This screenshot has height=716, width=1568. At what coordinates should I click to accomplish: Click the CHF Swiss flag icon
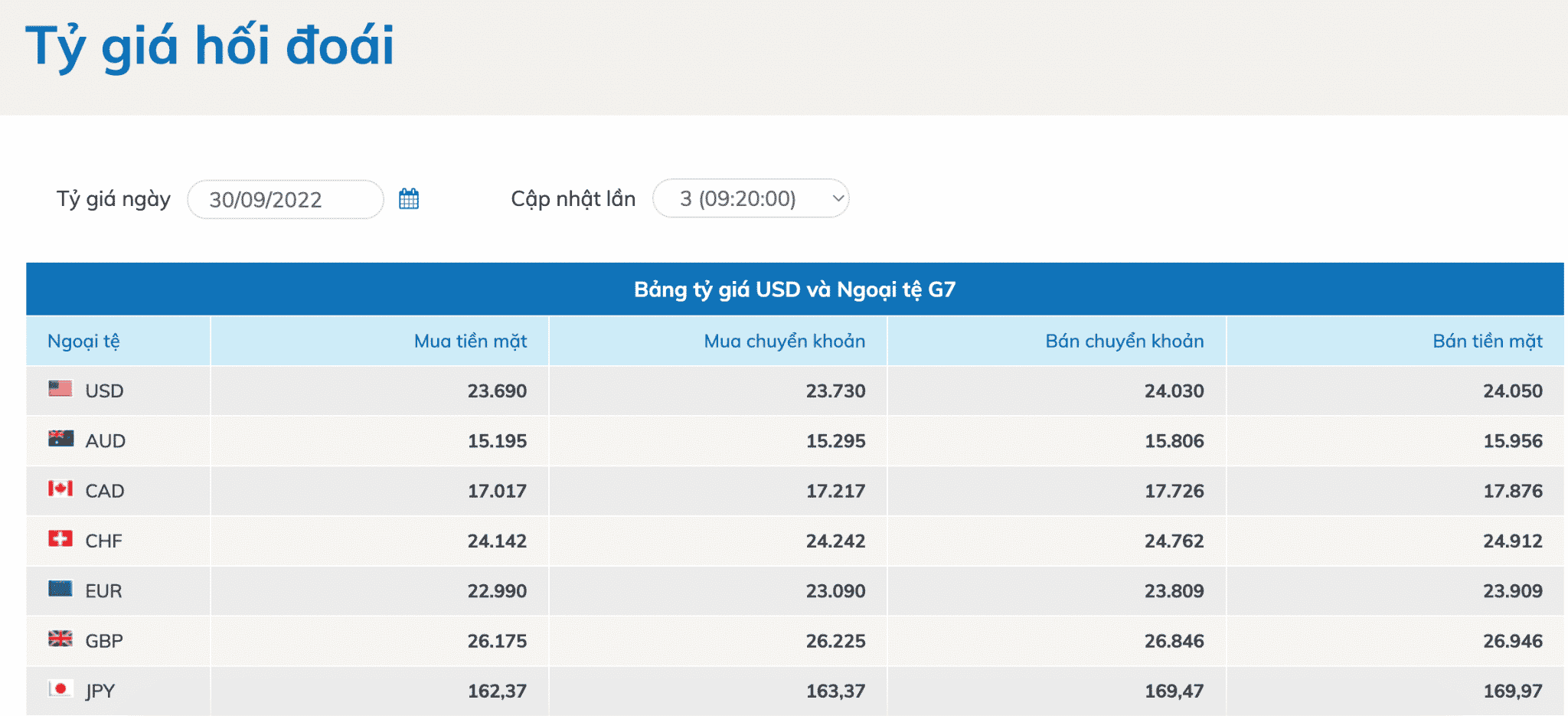coord(60,539)
